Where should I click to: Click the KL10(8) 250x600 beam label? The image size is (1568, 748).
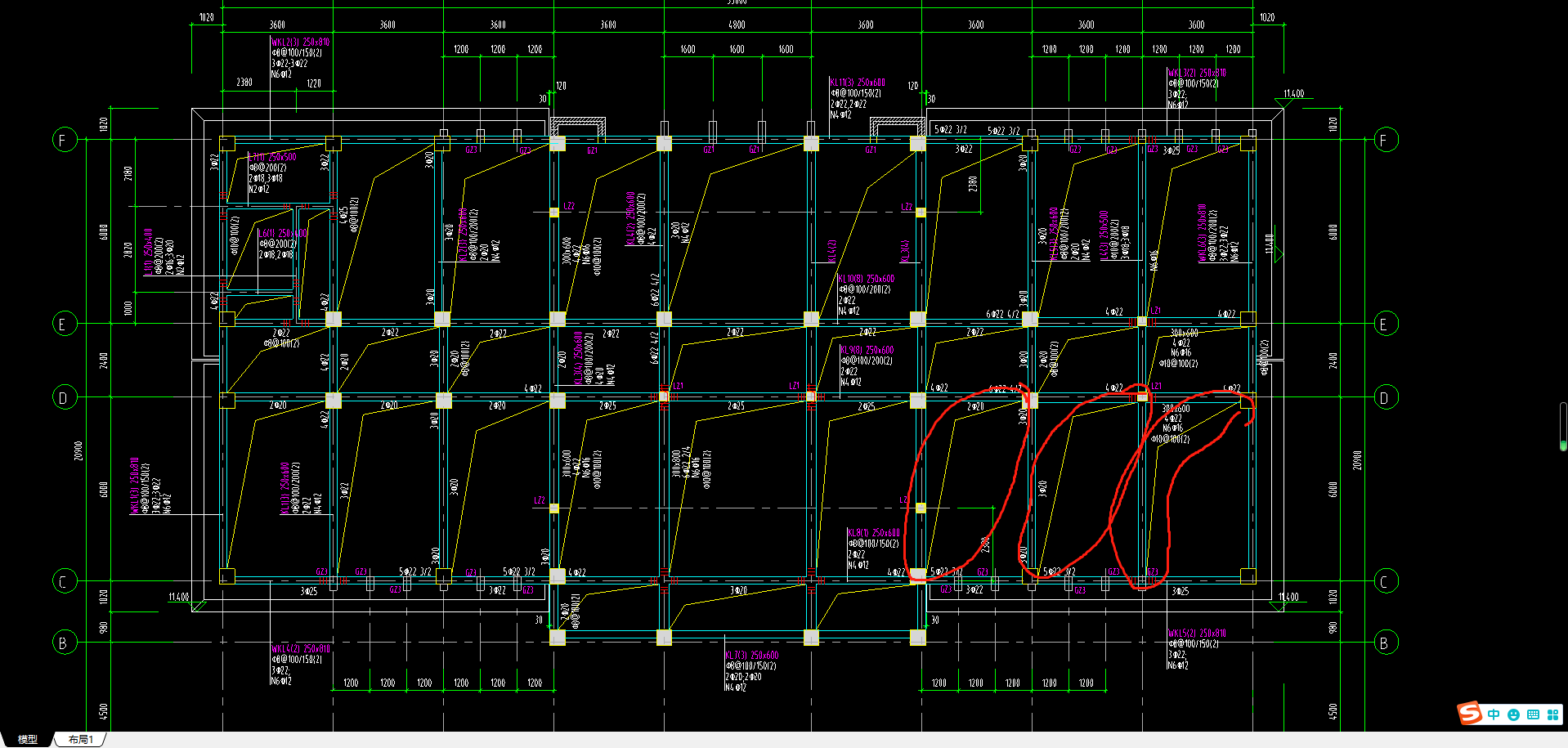click(867, 279)
